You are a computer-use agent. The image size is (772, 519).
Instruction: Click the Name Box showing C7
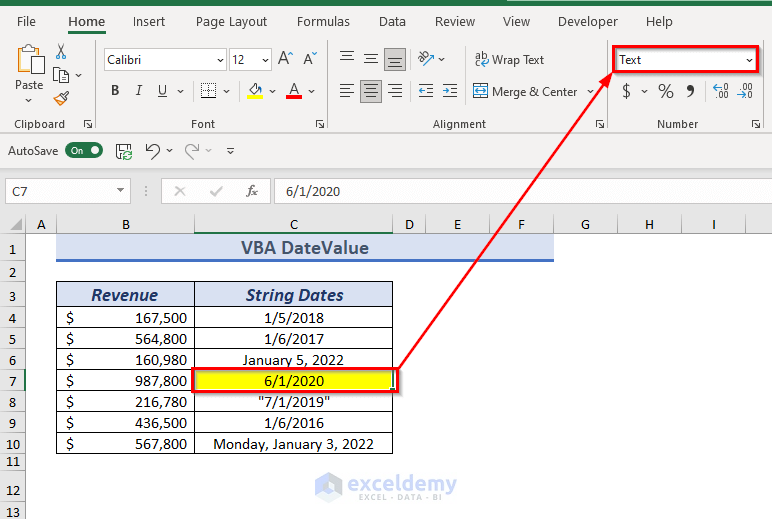coord(67,191)
